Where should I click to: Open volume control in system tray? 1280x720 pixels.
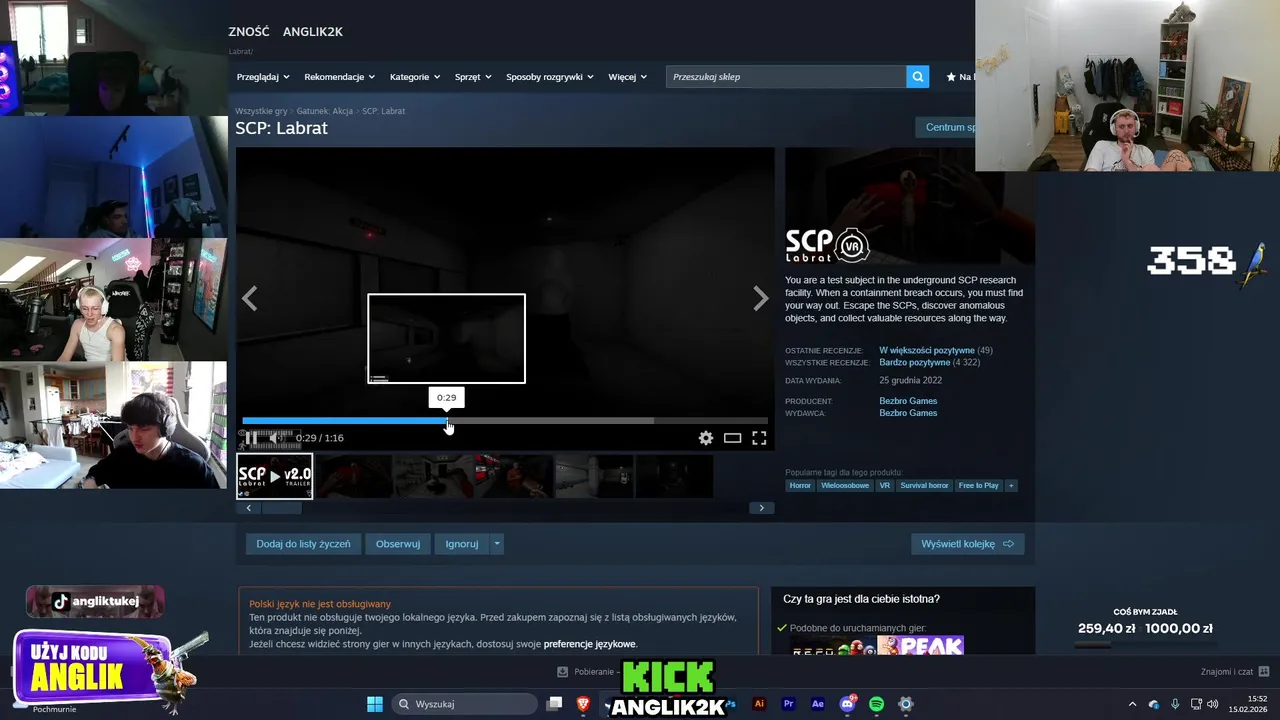coord(1213,704)
